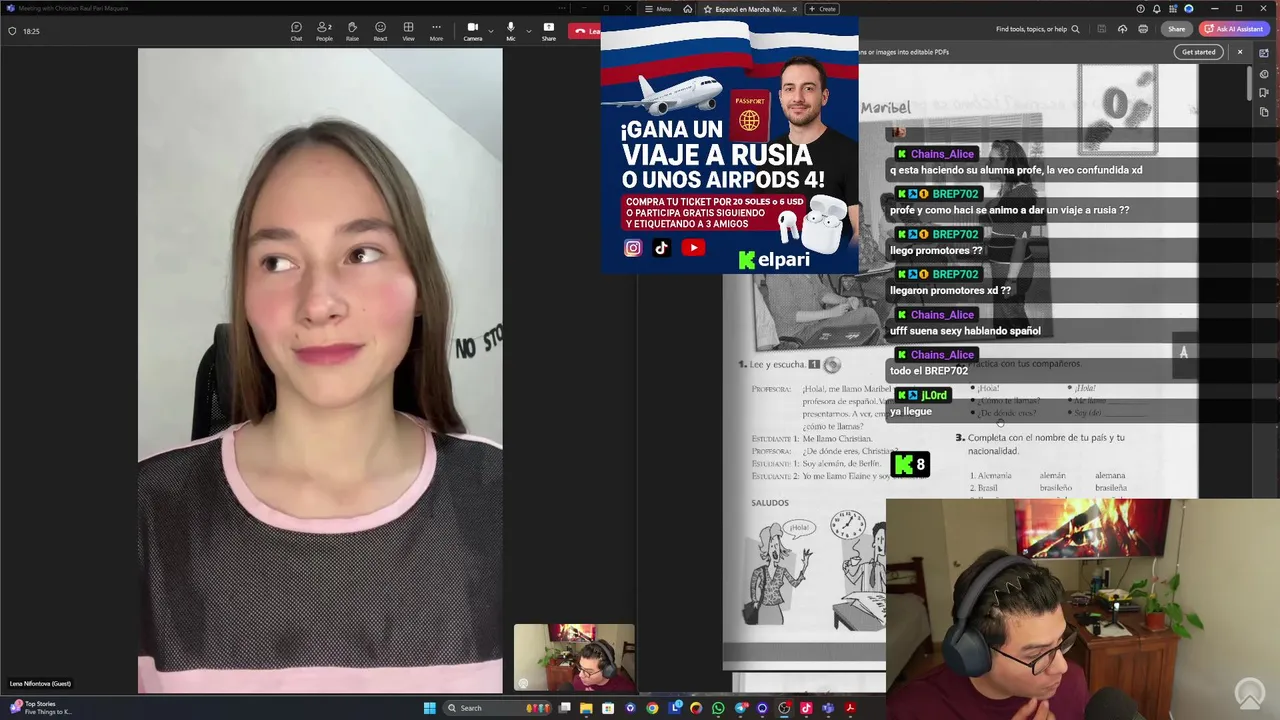Open React emoji menu in Teams

coord(380,31)
